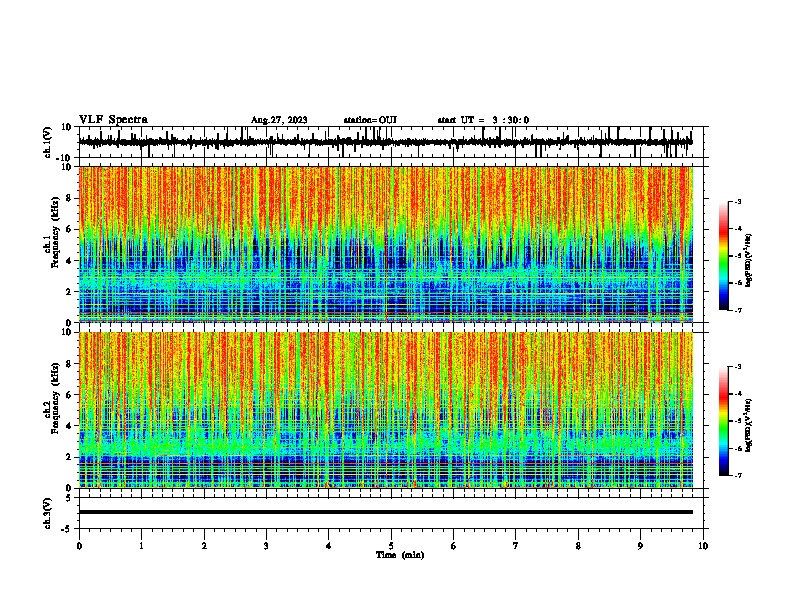Click the "-7" label below the ch.2 color scale
This screenshot has width=792, height=612.
738,476
